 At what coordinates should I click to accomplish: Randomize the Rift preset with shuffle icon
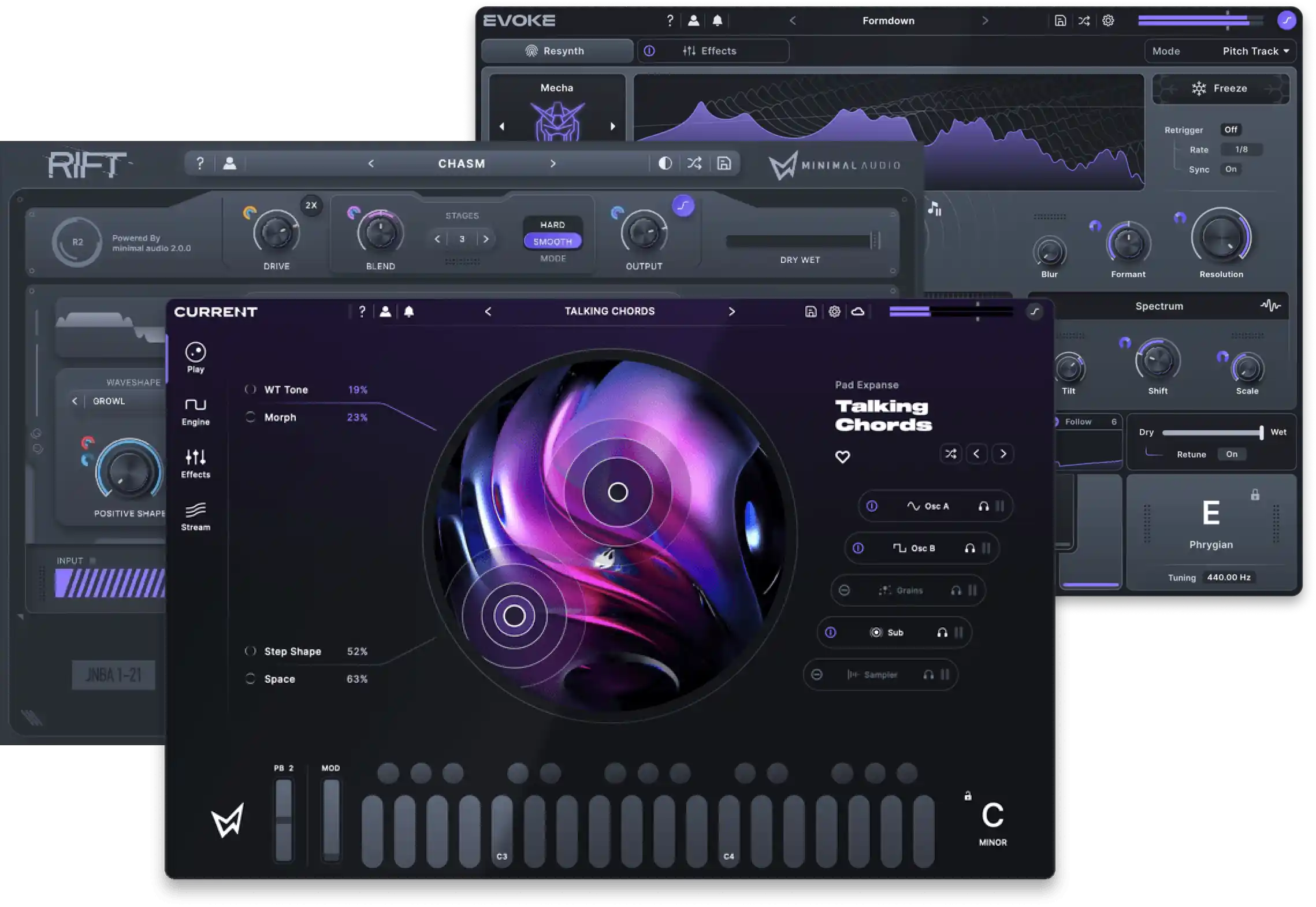[x=694, y=163]
